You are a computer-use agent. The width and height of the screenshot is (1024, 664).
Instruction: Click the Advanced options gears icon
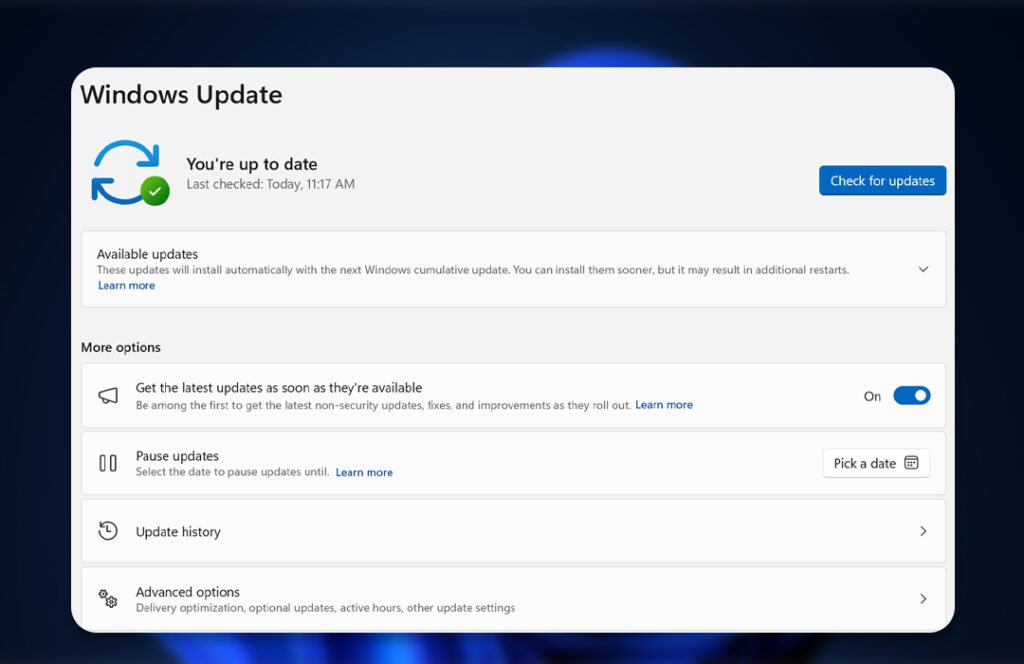pyautogui.click(x=108, y=598)
